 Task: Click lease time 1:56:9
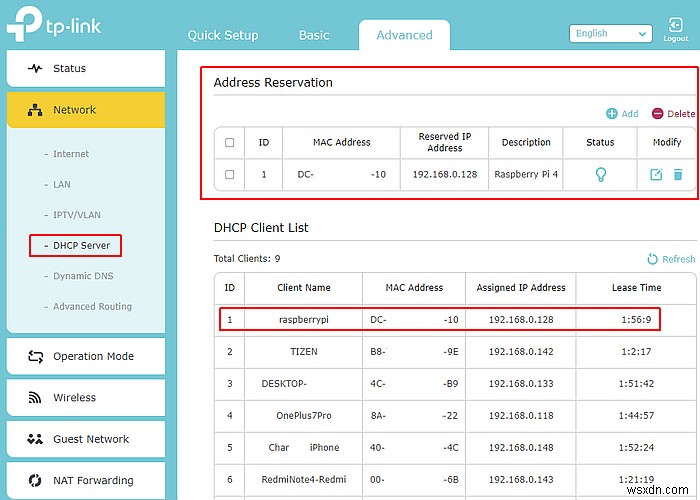636,320
